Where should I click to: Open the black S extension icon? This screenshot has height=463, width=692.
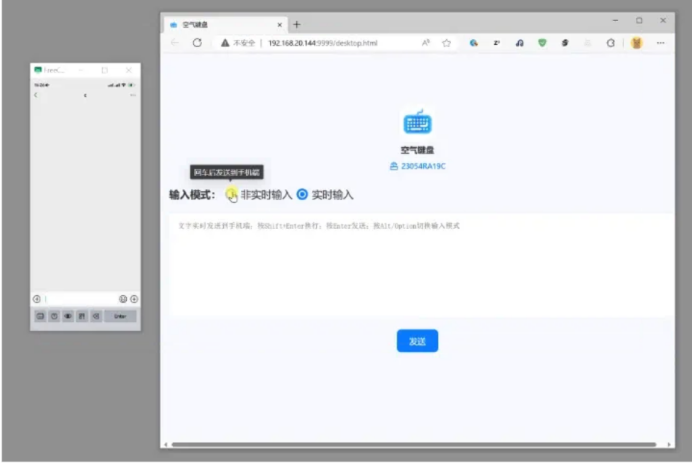(565, 43)
